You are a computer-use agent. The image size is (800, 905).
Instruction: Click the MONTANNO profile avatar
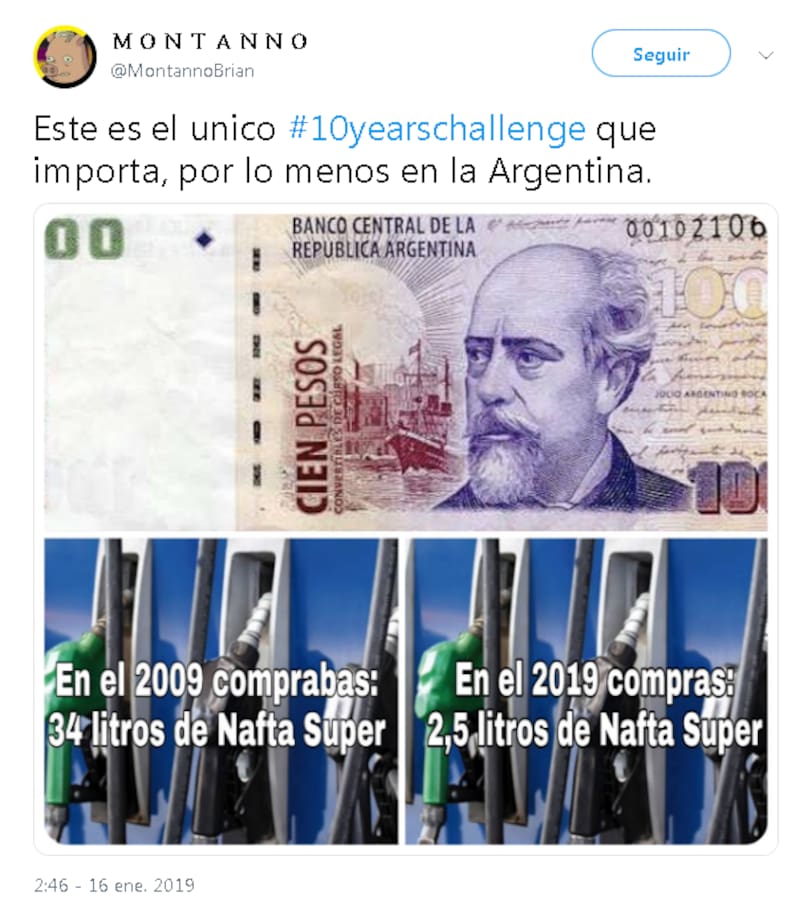[x=65, y=56]
